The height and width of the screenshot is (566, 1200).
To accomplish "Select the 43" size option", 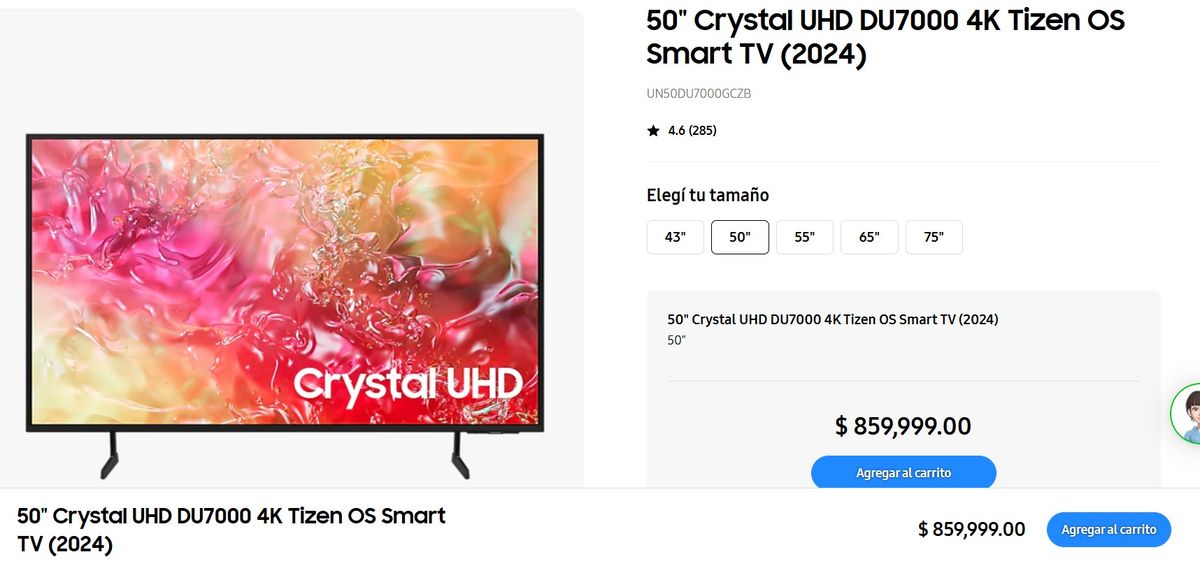I will tap(675, 237).
